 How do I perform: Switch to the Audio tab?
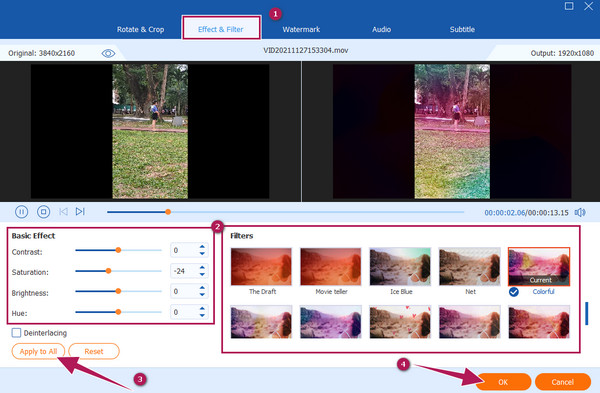tap(382, 29)
